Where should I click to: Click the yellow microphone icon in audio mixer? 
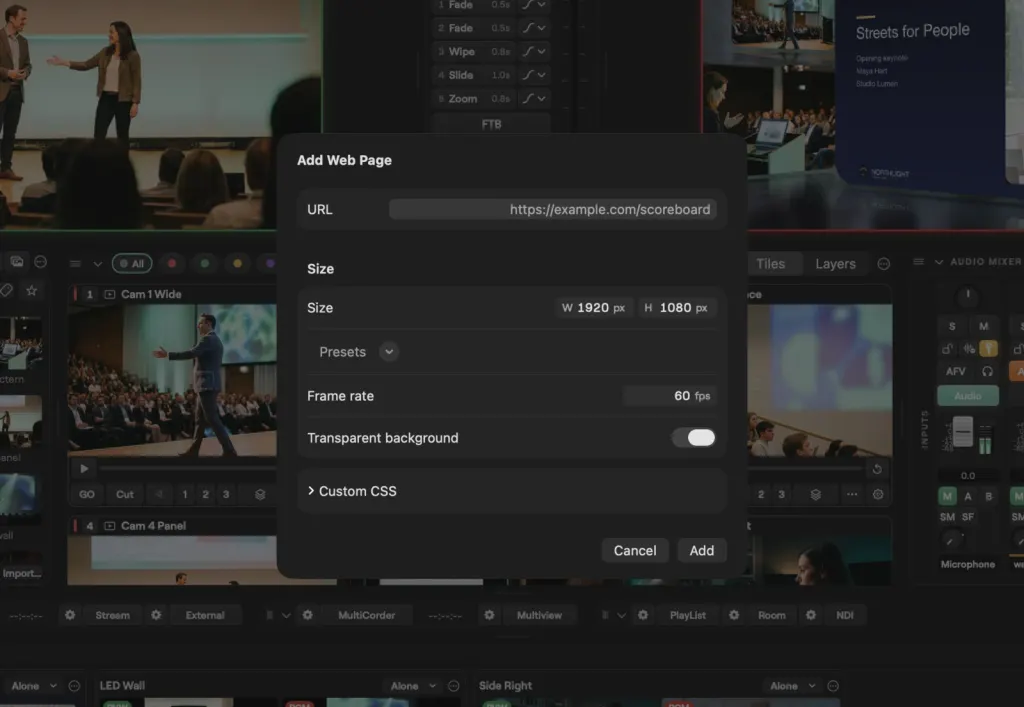coord(988,349)
